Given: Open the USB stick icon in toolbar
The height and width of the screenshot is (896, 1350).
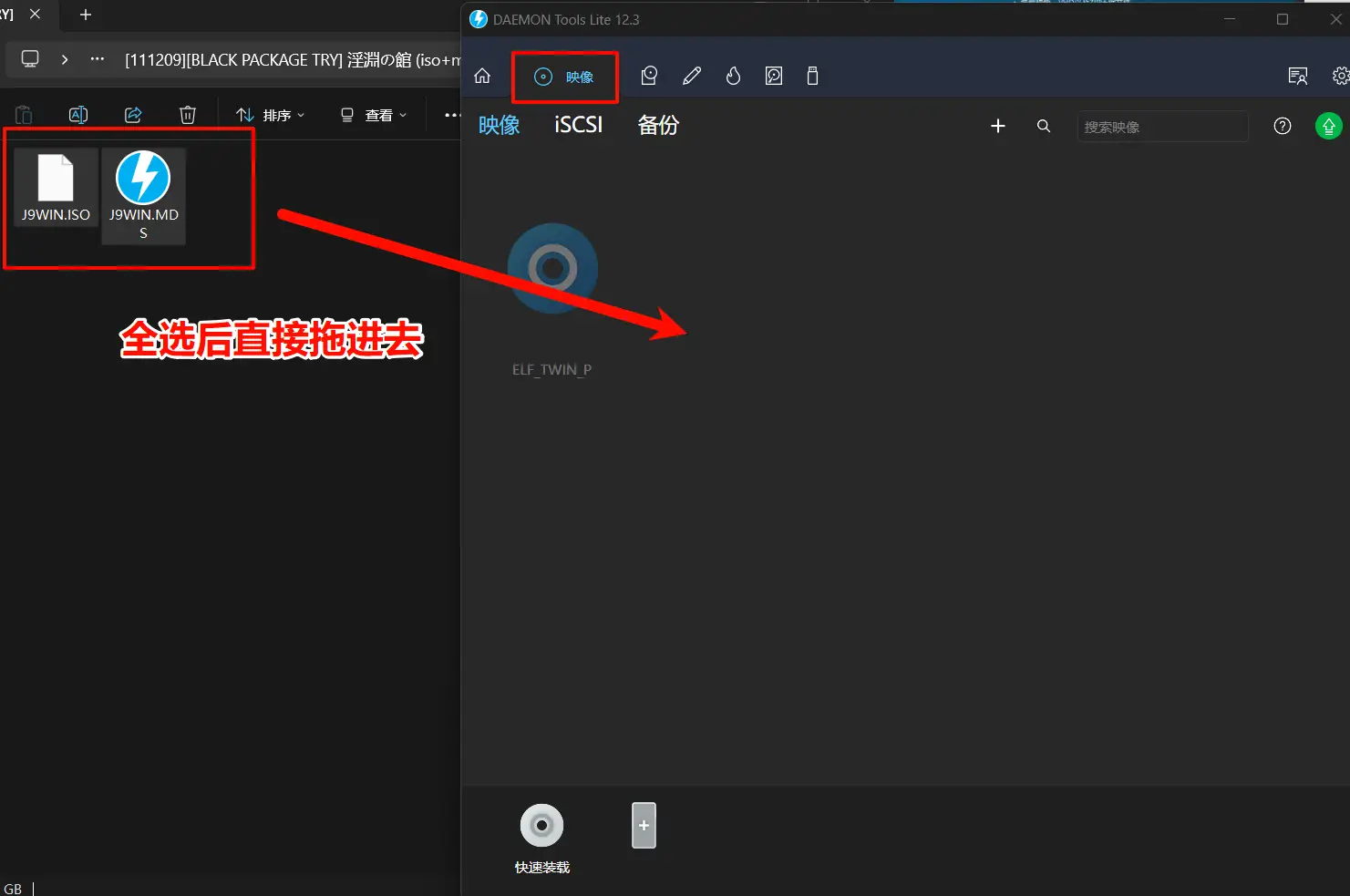Looking at the screenshot, I should pyautogui.click(x=812, y=77).
